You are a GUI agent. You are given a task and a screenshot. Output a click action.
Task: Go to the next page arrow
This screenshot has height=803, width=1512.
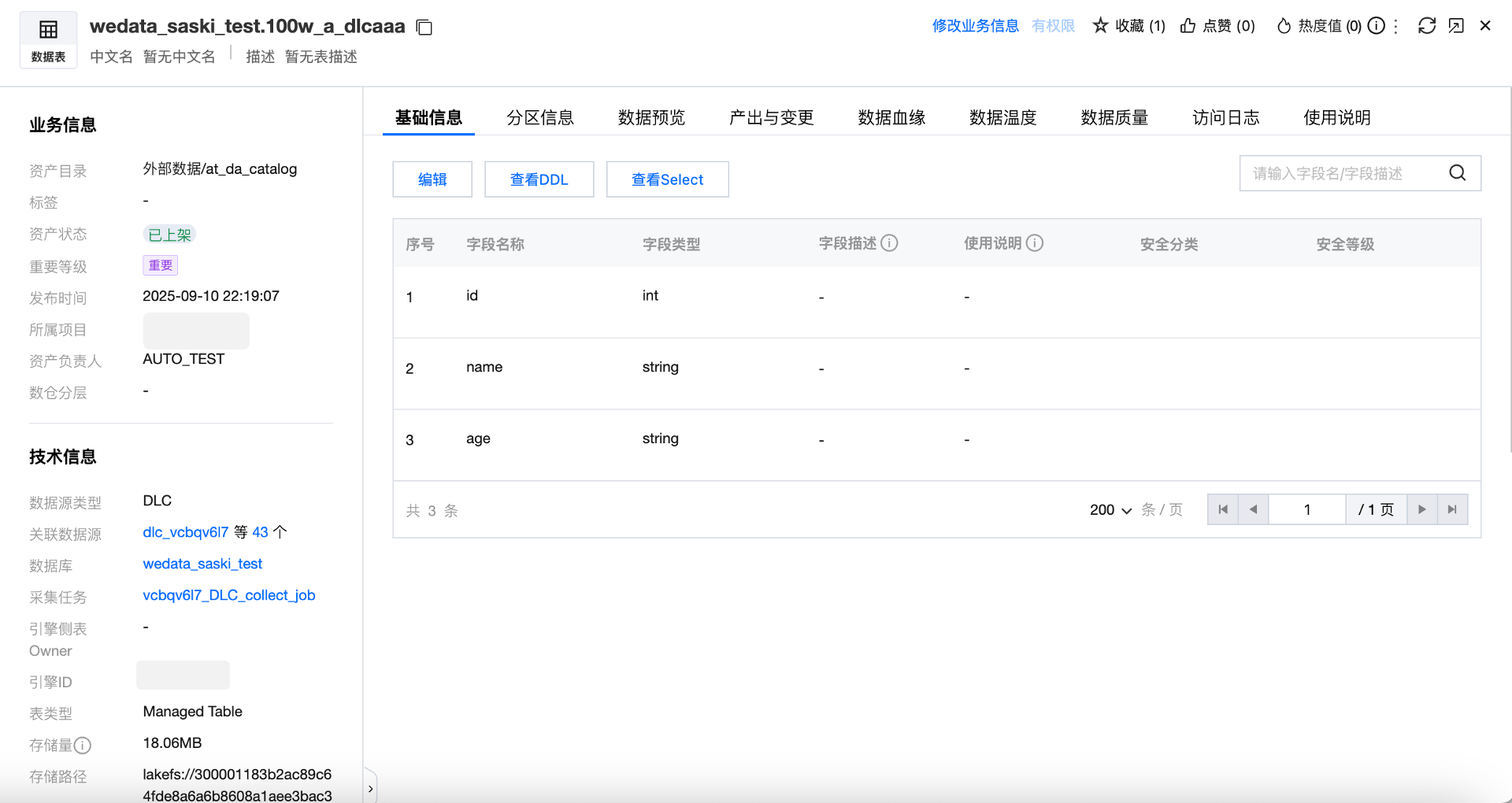[1422, 509]
